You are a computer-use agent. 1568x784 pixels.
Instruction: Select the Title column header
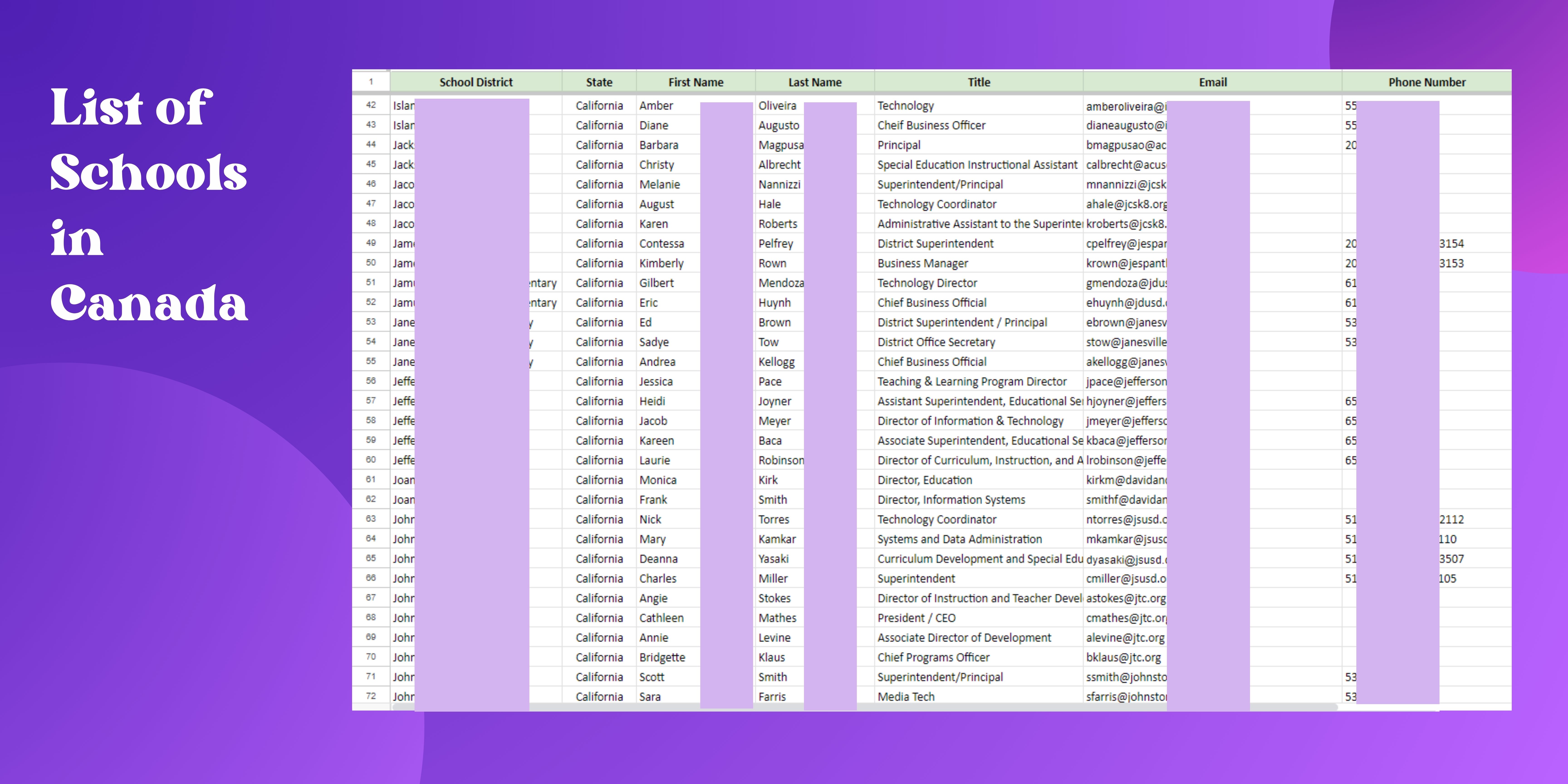click(979, 82)
